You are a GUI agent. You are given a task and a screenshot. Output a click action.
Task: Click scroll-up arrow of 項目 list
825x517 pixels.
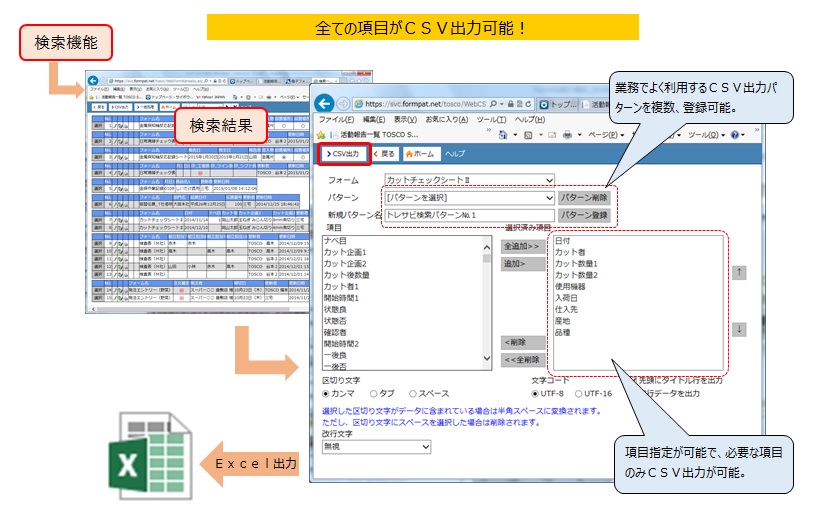point(487,247)
